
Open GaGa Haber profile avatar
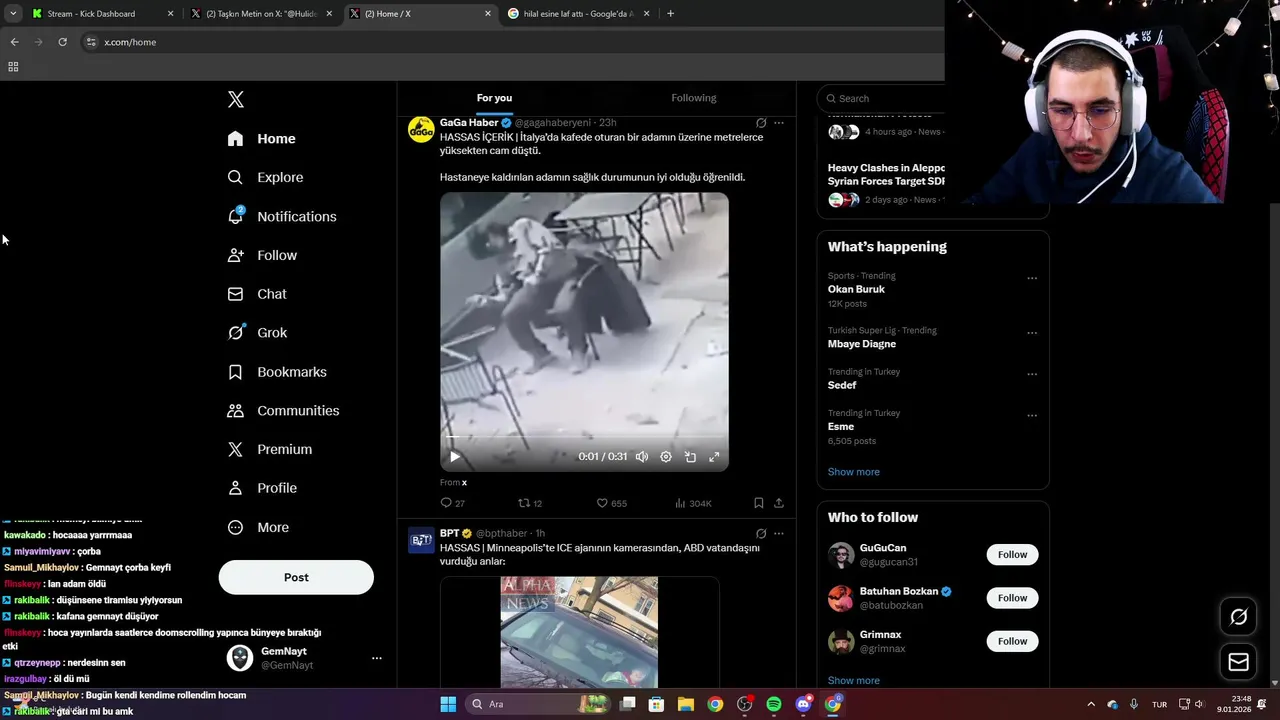pyautogui.click(x=421, y=130)
